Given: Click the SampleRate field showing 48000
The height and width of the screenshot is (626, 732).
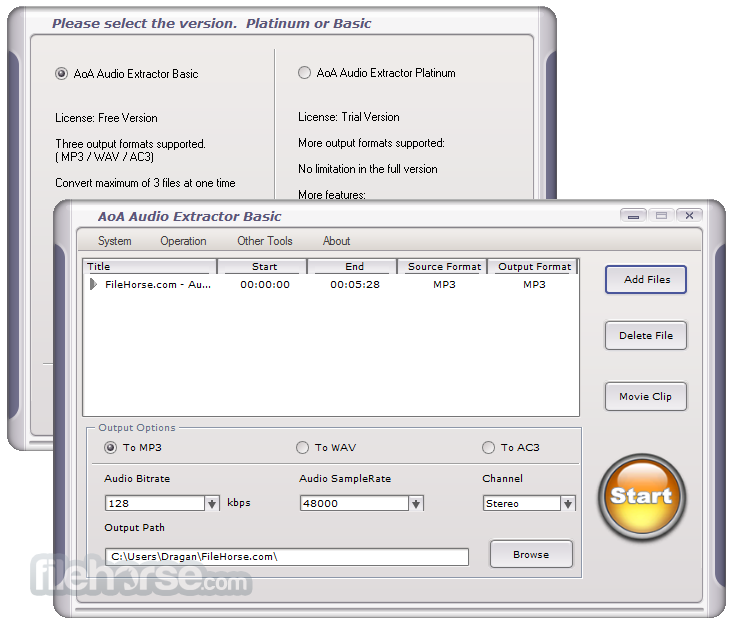Looking at the screenshot, I should pos(354,504).
